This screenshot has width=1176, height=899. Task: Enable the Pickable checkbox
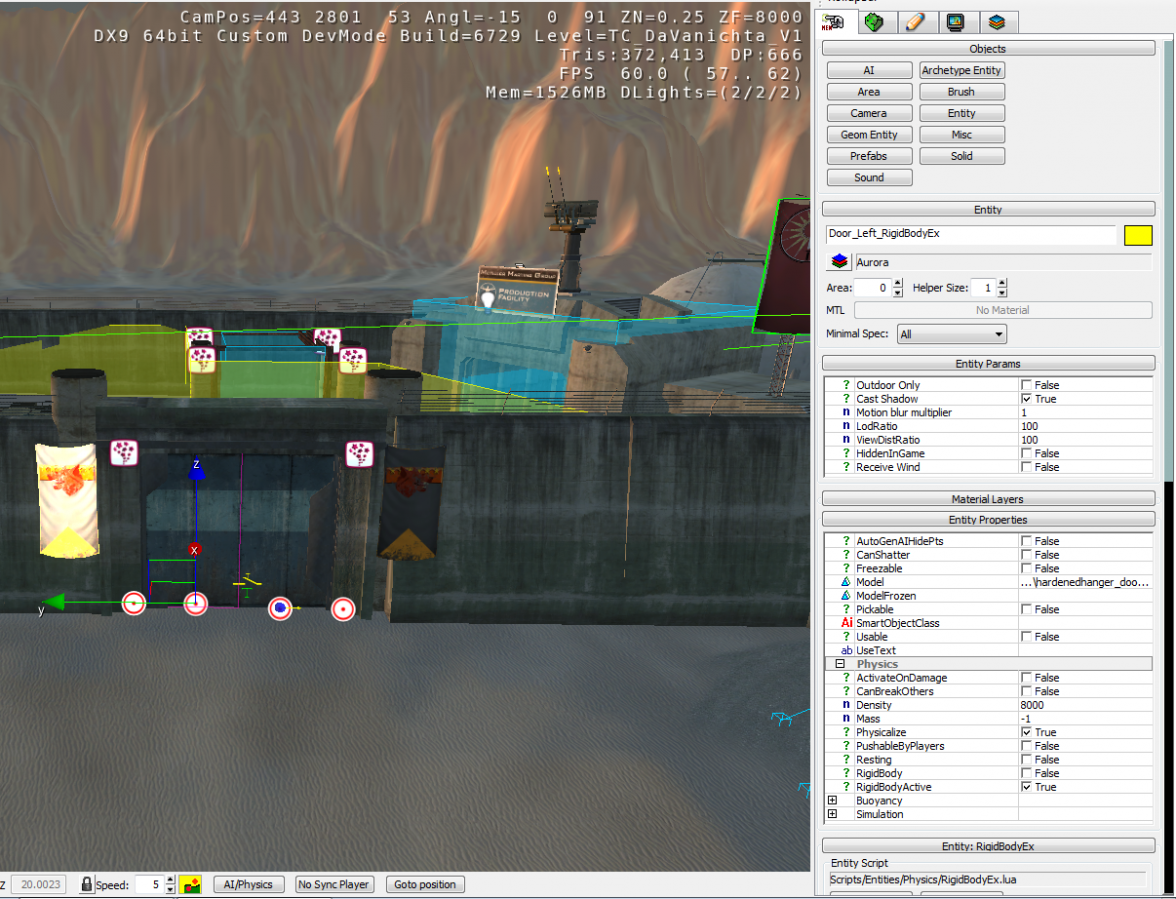click(x=1026, y=609)
